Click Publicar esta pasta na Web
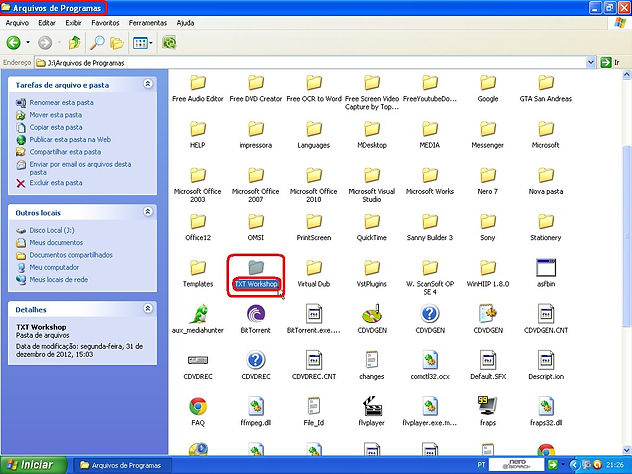 click(x=70, y=139)
